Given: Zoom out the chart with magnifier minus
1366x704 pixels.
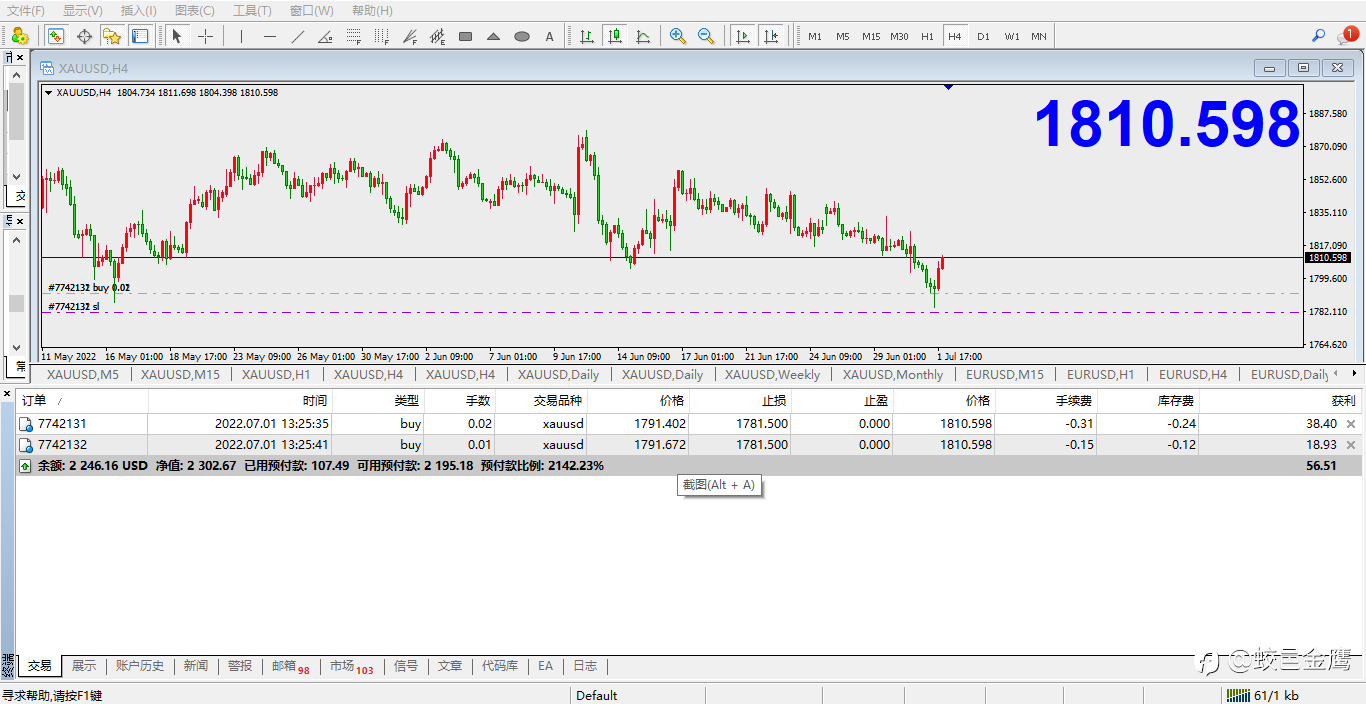Looking at the screenshot, I should tap(706, 36).
